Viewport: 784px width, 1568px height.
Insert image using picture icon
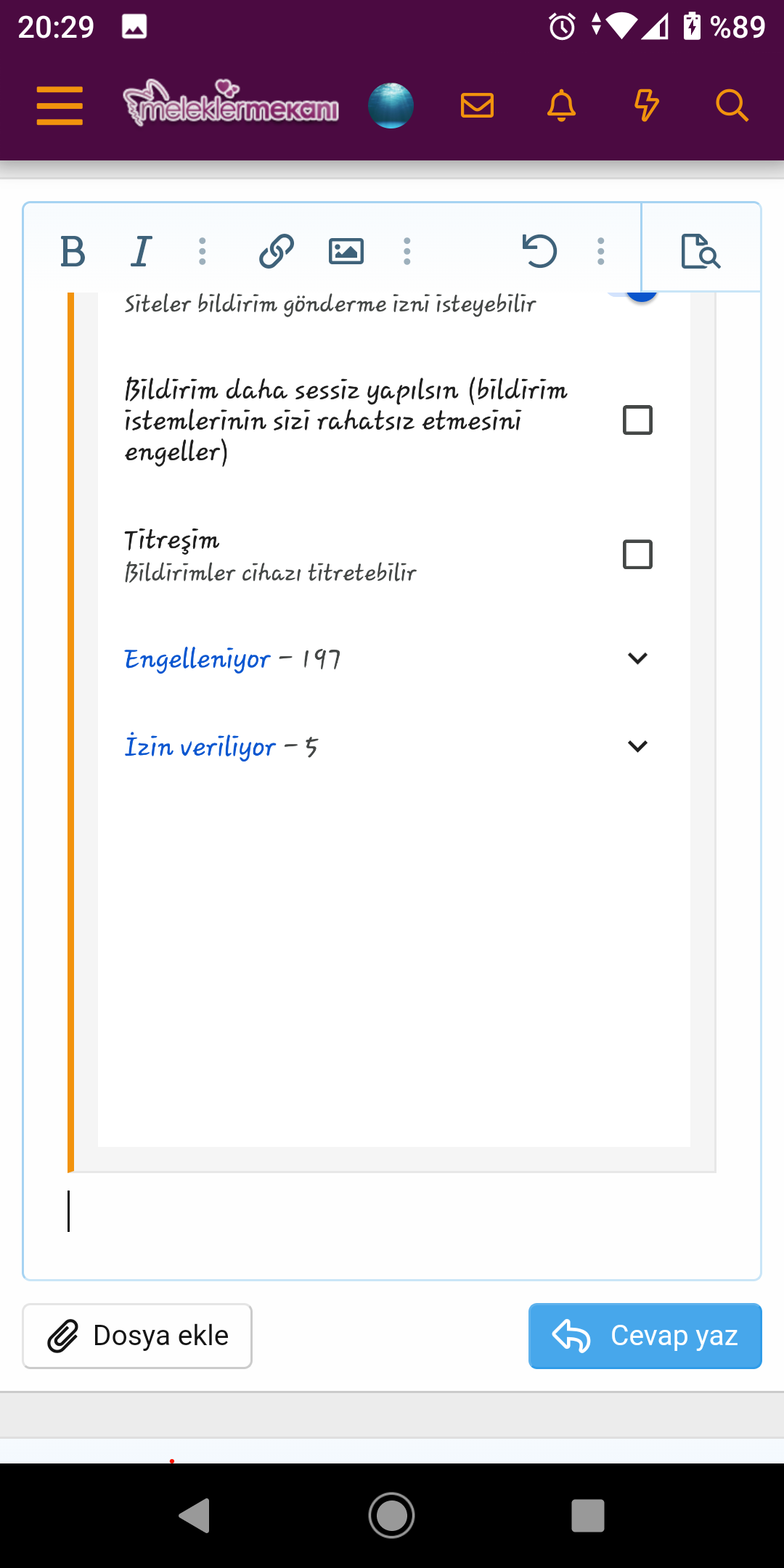346,252
